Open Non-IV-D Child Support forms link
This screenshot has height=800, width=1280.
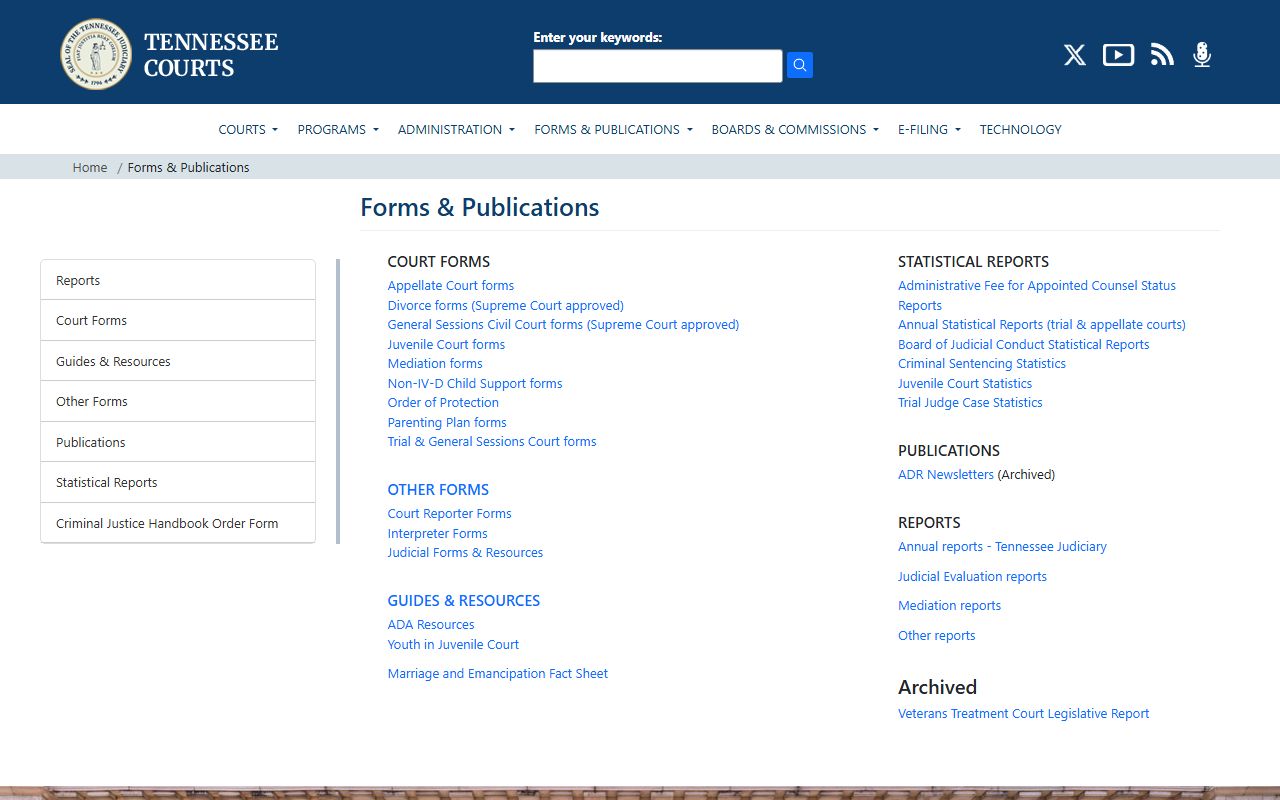(x=475, y=383)
